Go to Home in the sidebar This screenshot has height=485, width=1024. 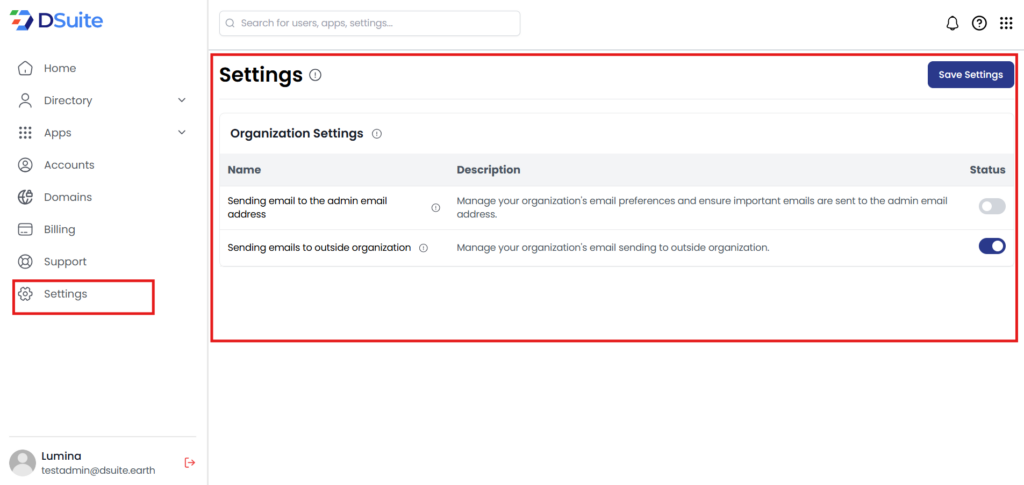[59, 68]
